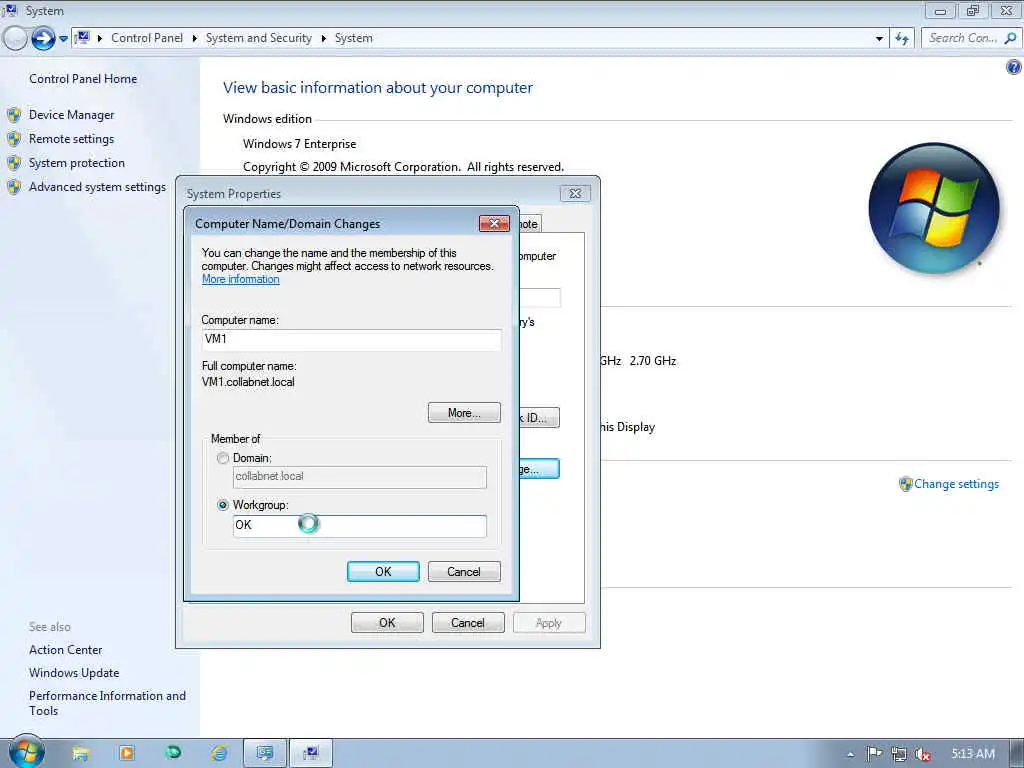Viewport: 1024px width, 768px height.
Task: Open Action Center link
Action: (x=65, y=650)
